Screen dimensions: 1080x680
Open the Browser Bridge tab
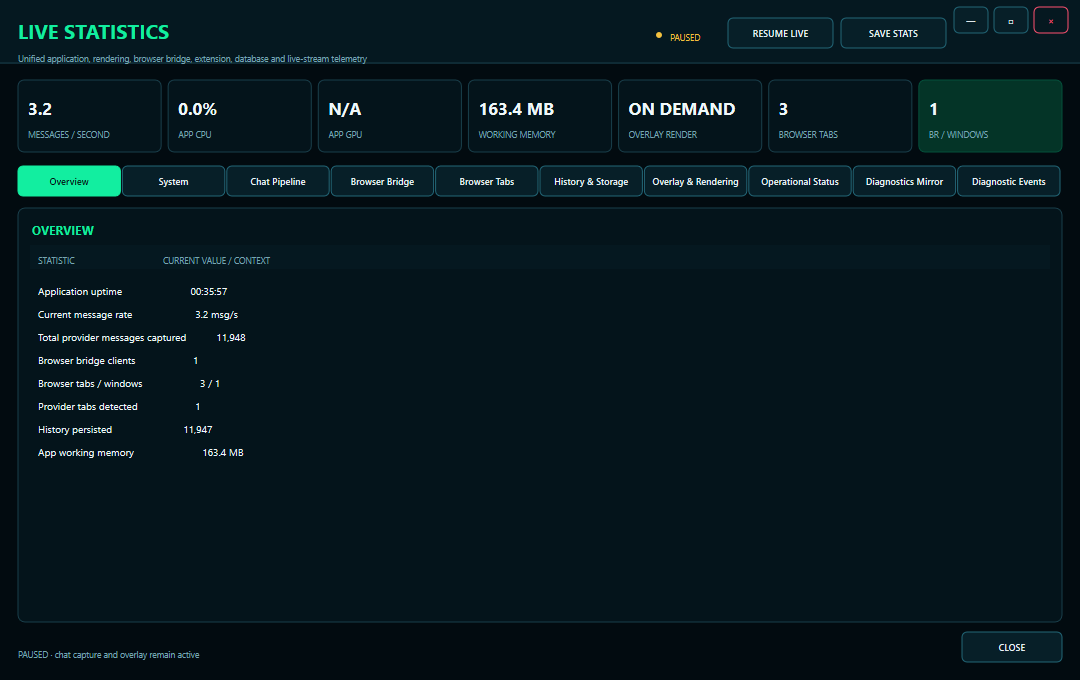point(382,181)
